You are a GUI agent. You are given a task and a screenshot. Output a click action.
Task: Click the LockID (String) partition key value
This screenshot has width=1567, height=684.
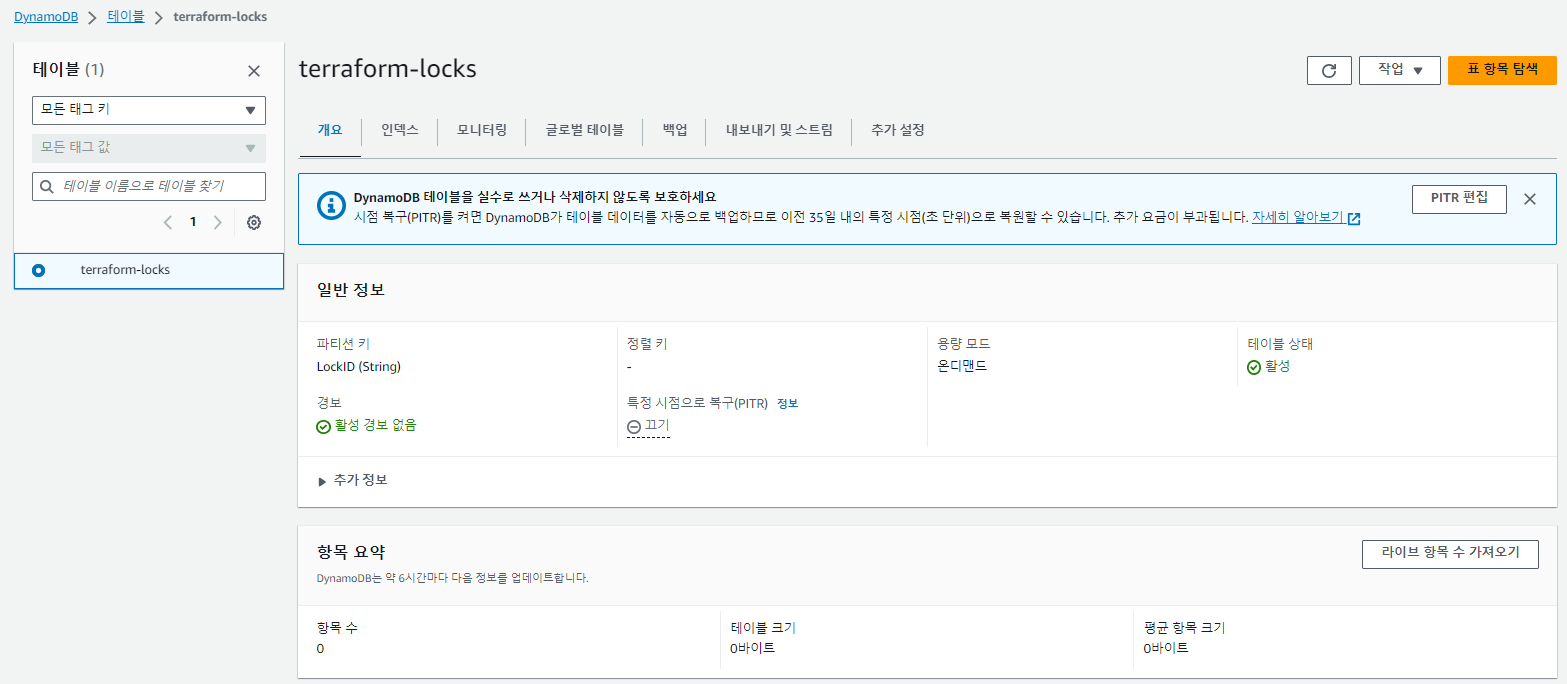(x=359, y=367)
